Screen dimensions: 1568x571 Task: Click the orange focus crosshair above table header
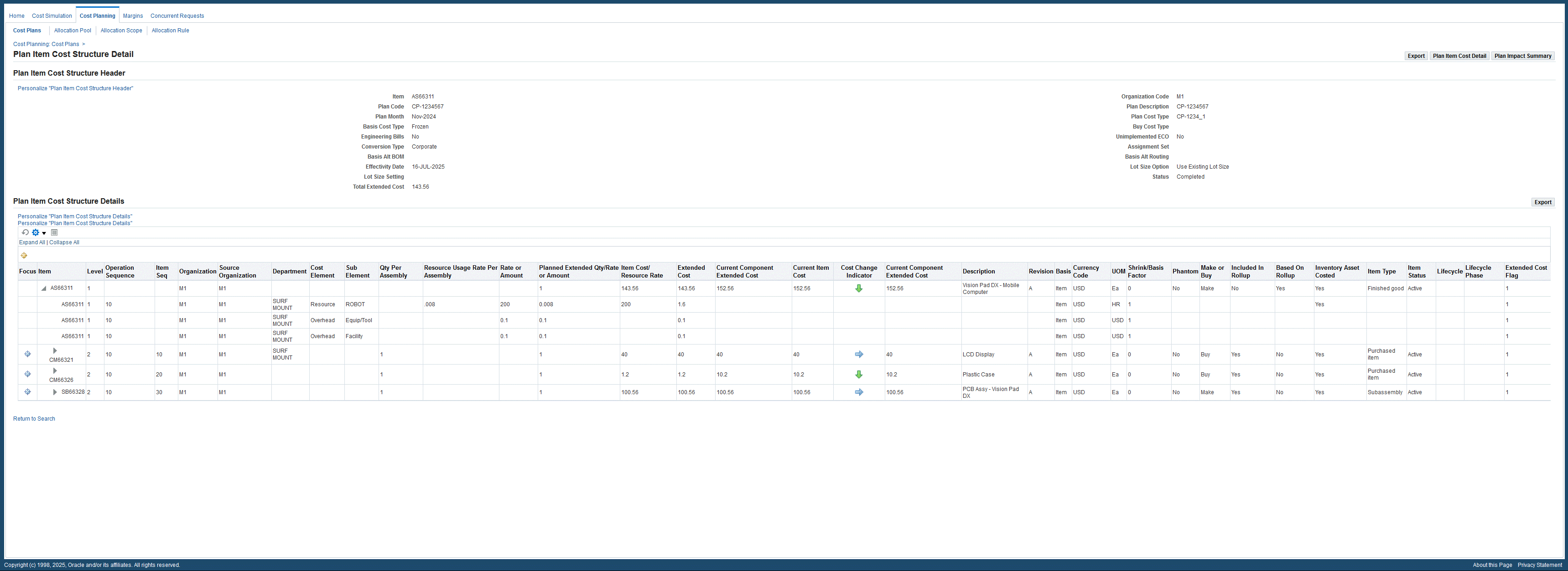pyautogui.click(x=24, y=255)
